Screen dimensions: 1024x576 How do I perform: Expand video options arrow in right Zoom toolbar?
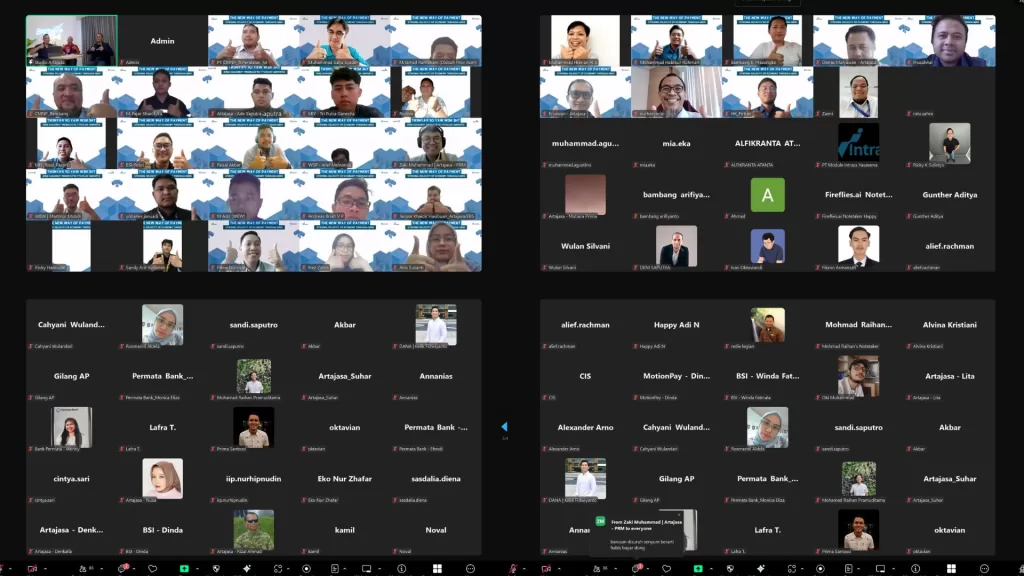(x=560, y=569)
